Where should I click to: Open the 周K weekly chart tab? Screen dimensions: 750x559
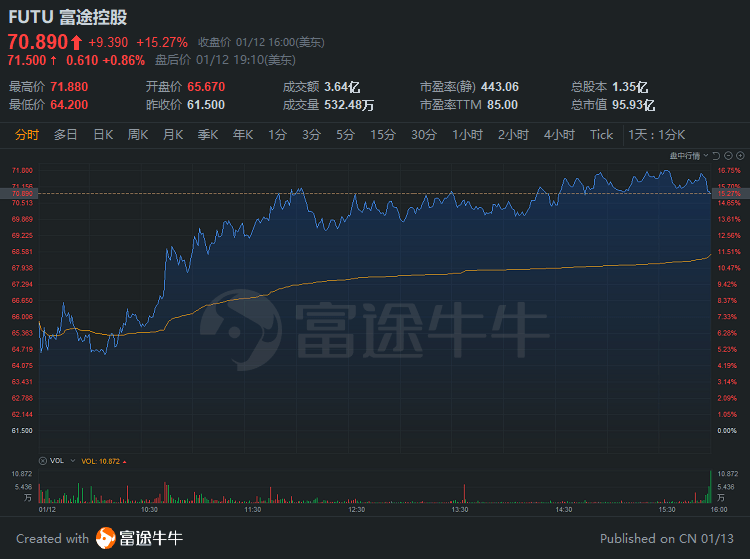click(x=138, y=135)
